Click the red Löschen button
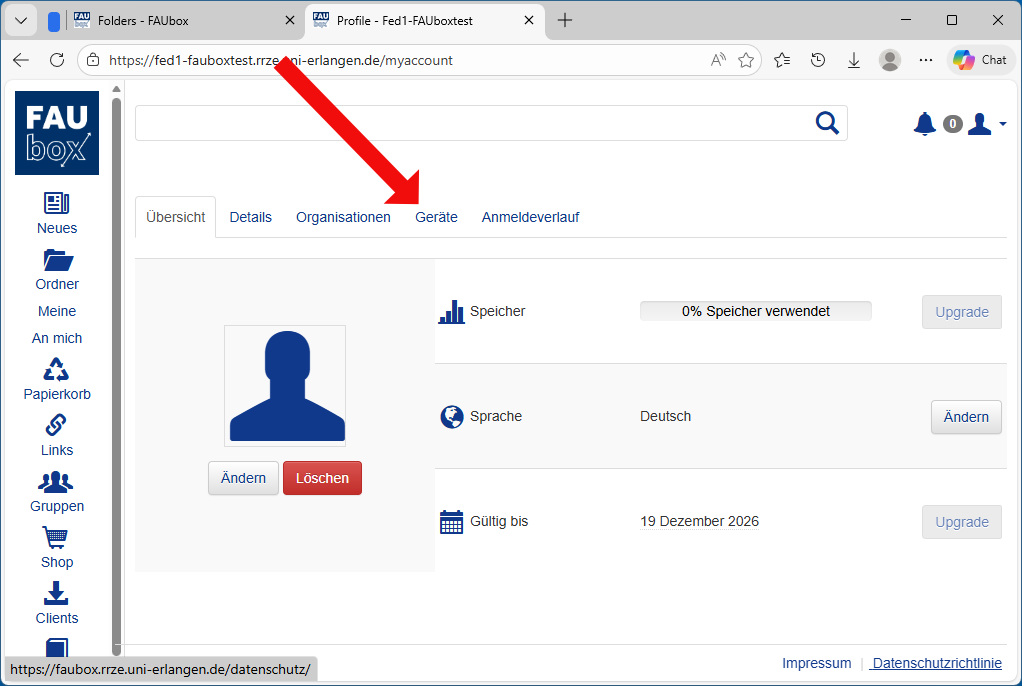The height and width of the screenshot is (686, 1022). pos(322,478)
